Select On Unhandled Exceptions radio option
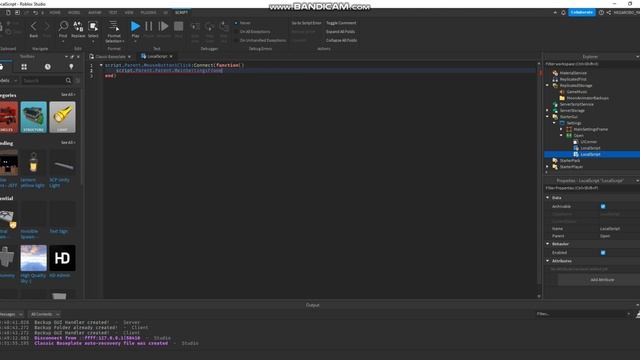 coord(236,40)
